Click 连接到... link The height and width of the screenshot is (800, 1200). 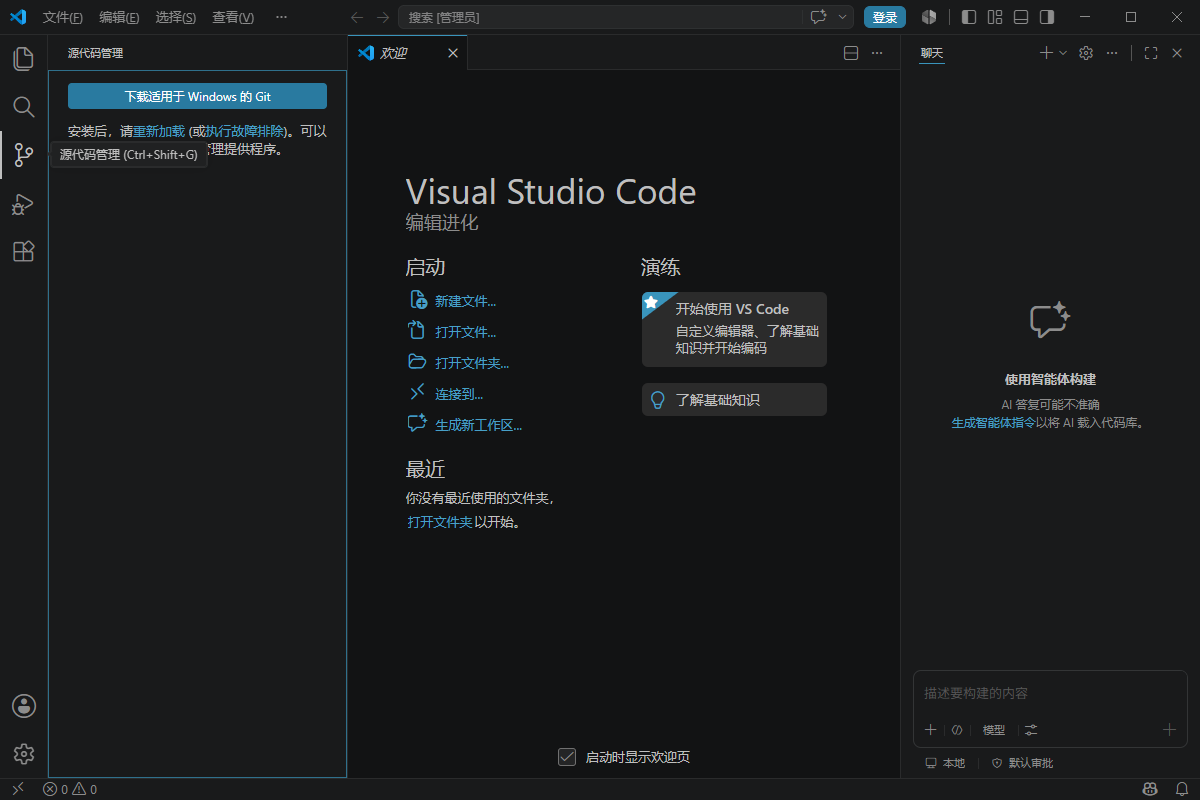tap(446, 394)
